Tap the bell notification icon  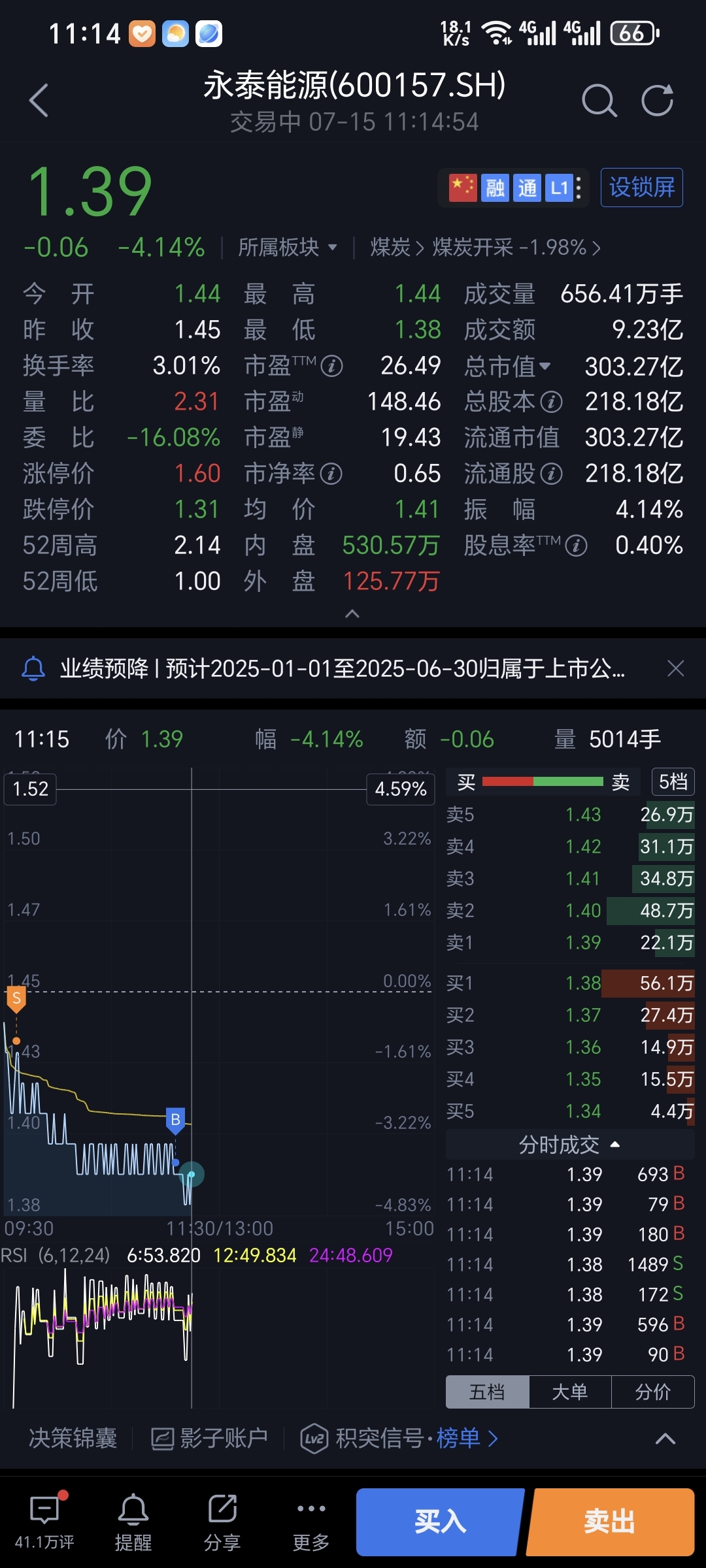[33, 668]
